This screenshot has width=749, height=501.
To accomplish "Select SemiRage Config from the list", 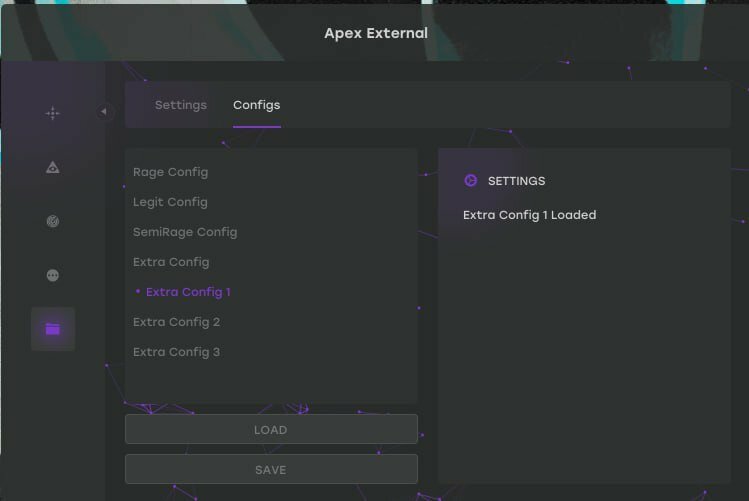I will [x=185, y=232].
